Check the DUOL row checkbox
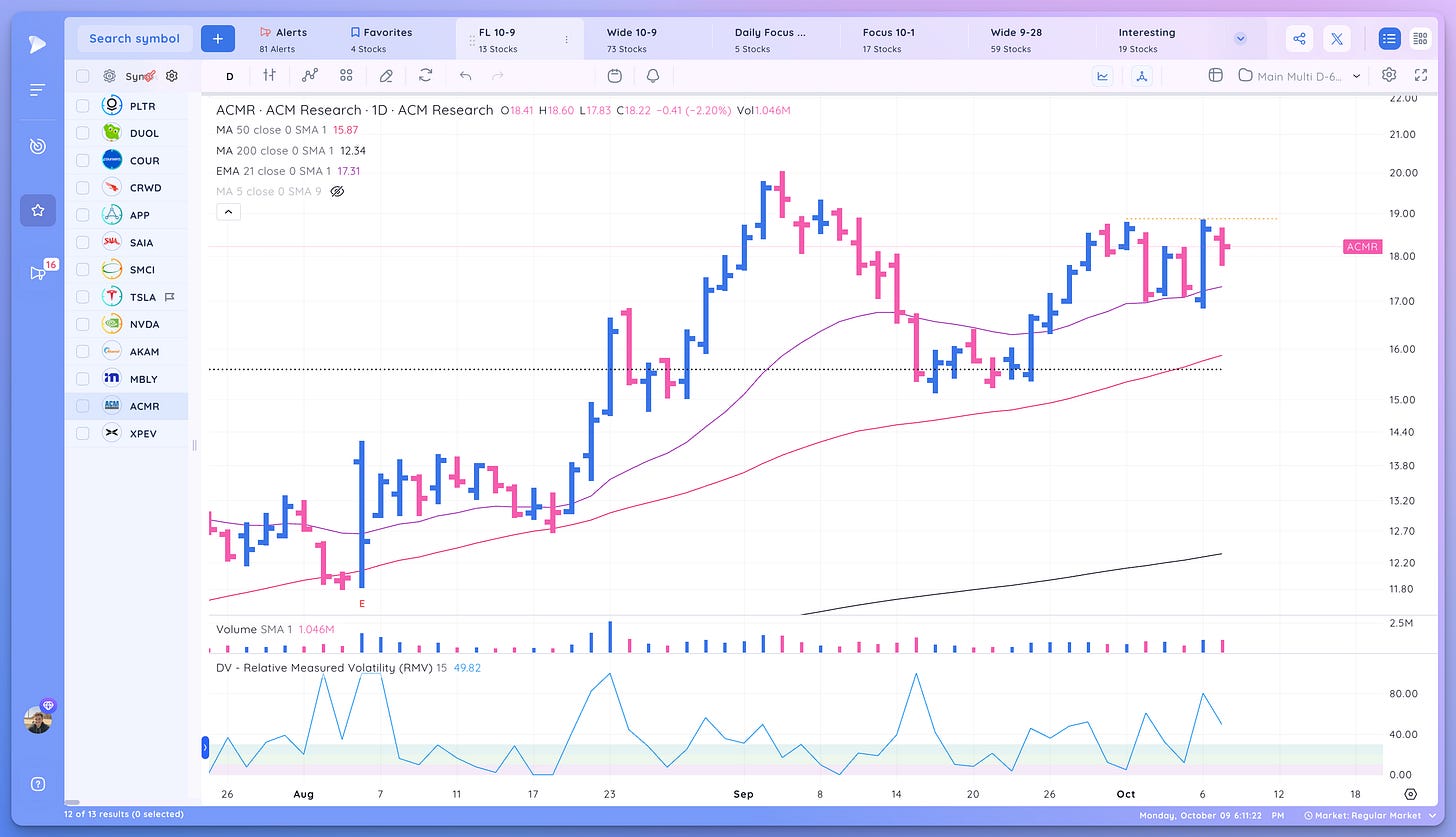Image resolution: width=1456 pixels, height=837 pixels. 83,133
